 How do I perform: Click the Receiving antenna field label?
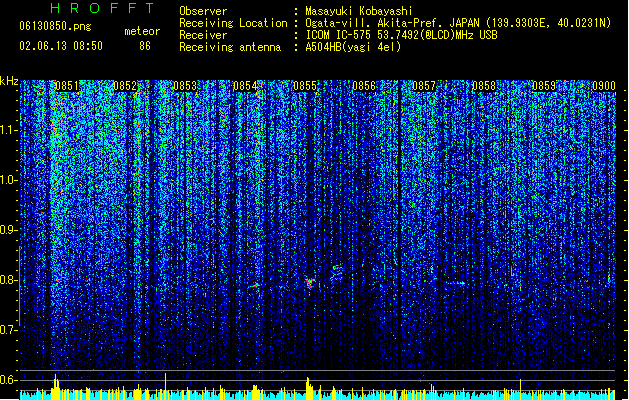click(230, 47)
